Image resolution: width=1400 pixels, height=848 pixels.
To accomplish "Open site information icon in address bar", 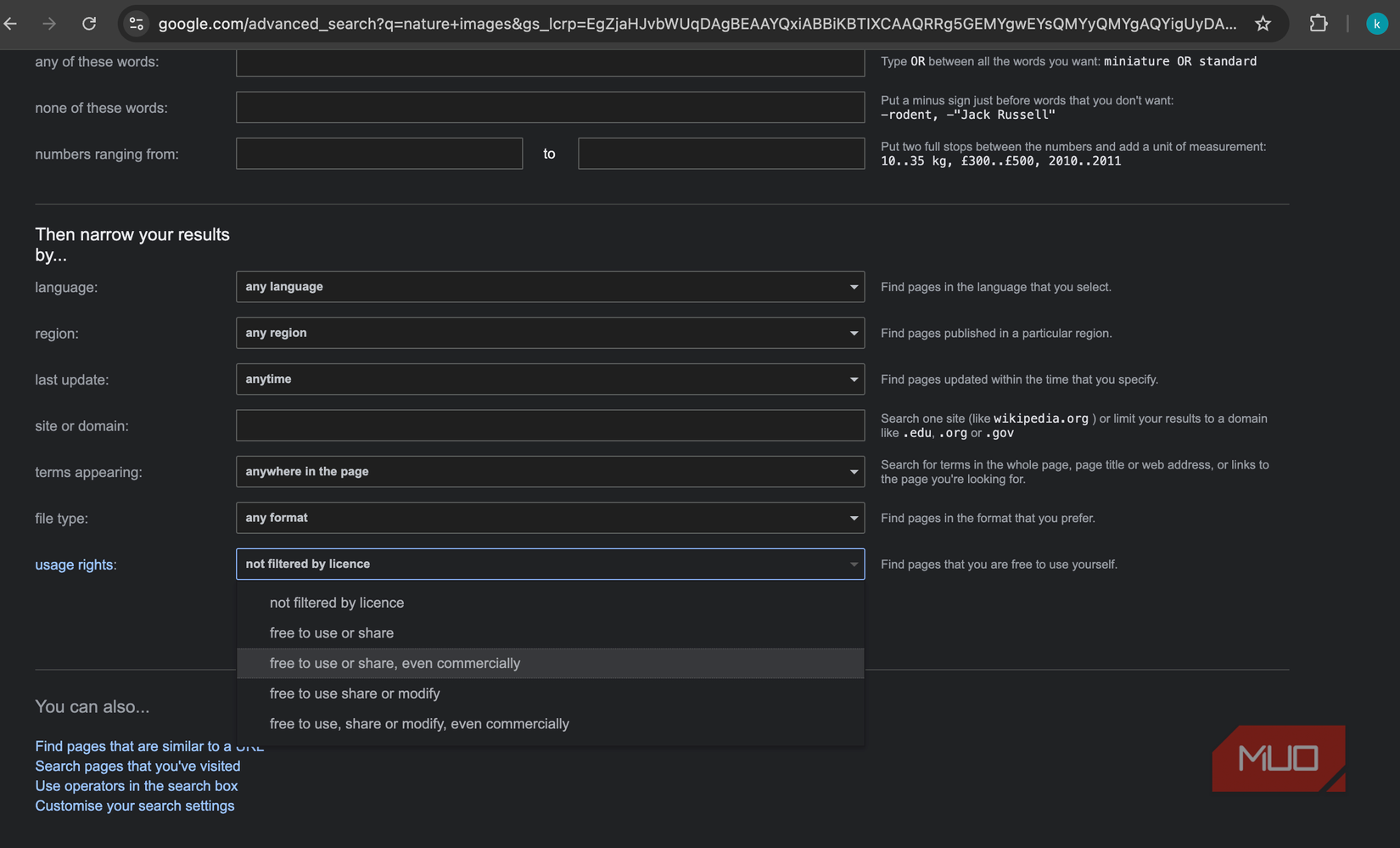I will click(137, 24).
